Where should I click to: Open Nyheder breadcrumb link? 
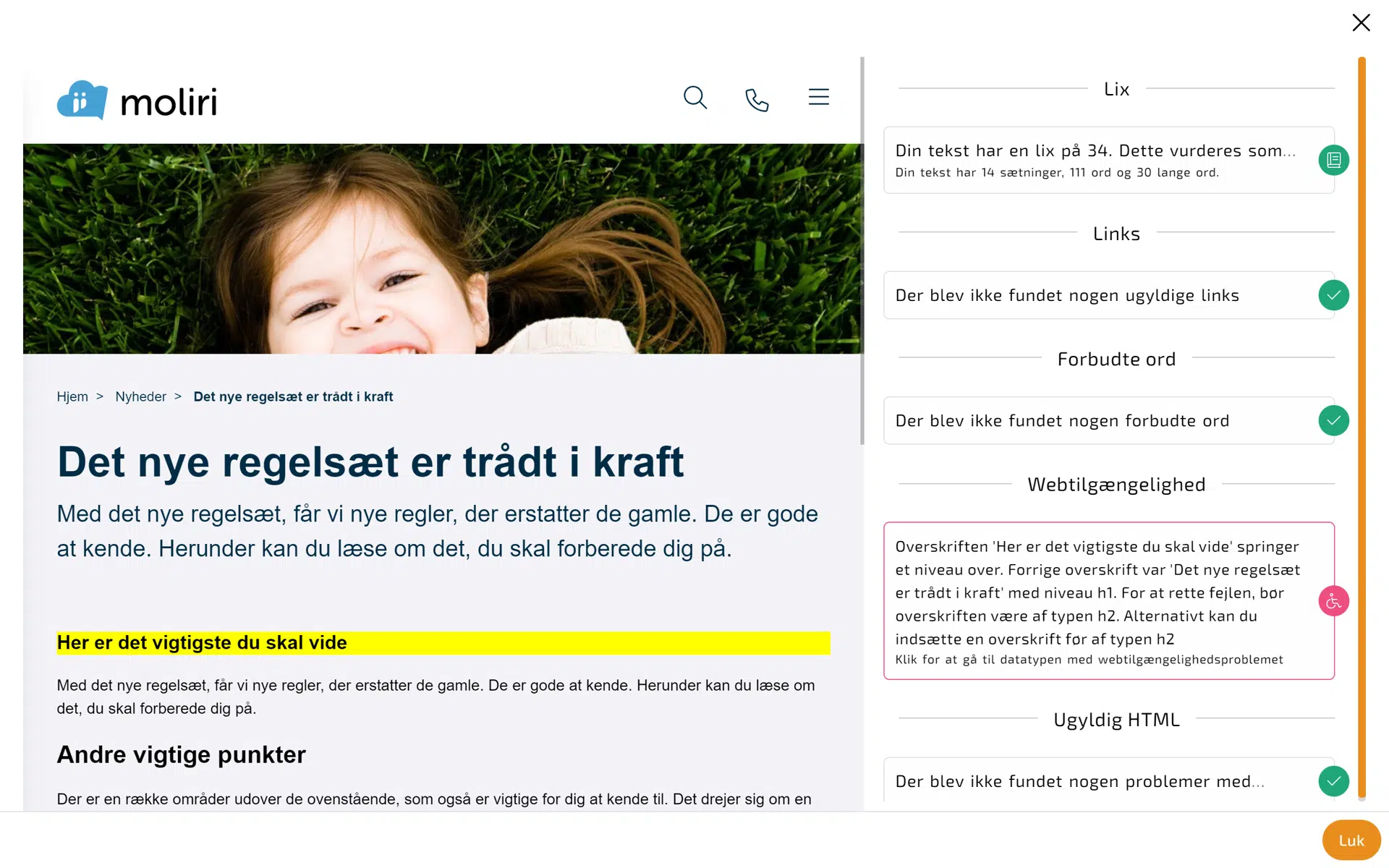pyautogui.click(x=140, y=396)
